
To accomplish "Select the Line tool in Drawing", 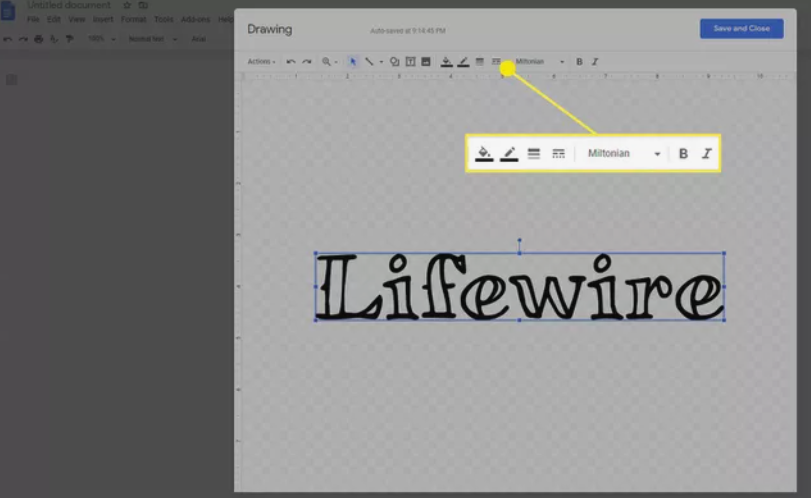I will 369,62.
